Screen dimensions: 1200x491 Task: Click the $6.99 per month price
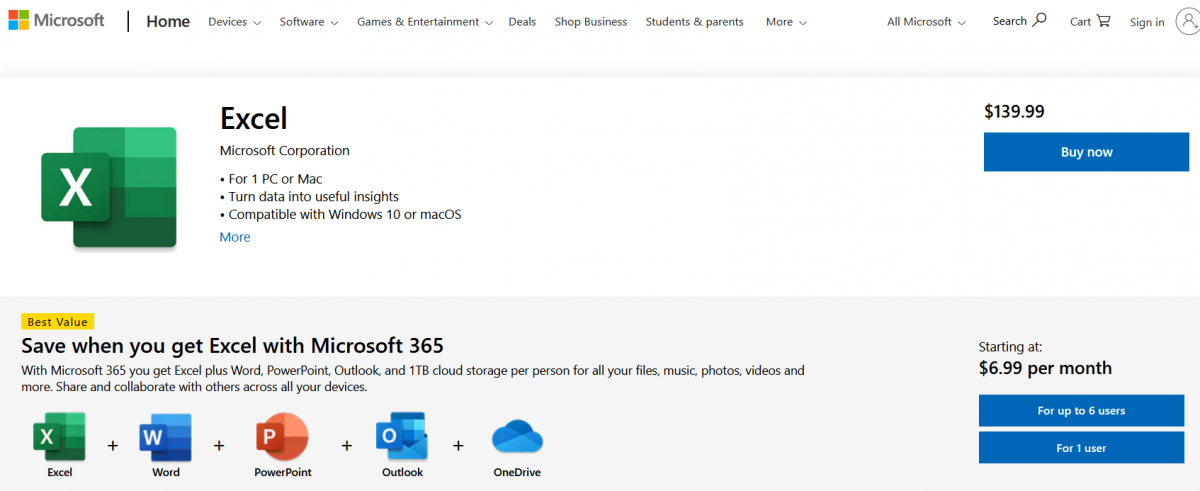(x=1045, y=368)
